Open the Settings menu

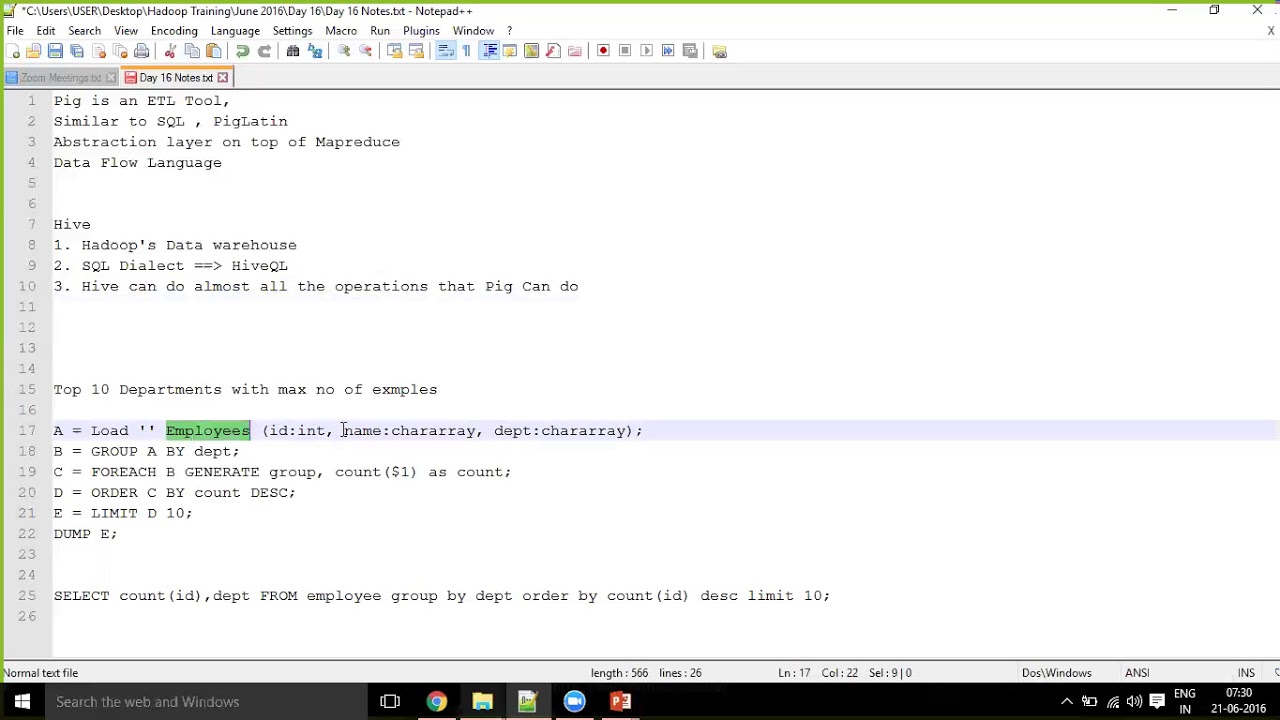pos(292,31)
